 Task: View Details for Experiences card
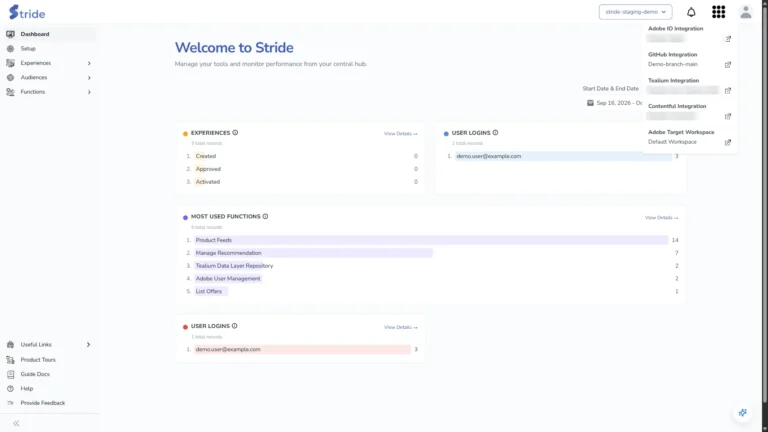[x=401, y=134]
